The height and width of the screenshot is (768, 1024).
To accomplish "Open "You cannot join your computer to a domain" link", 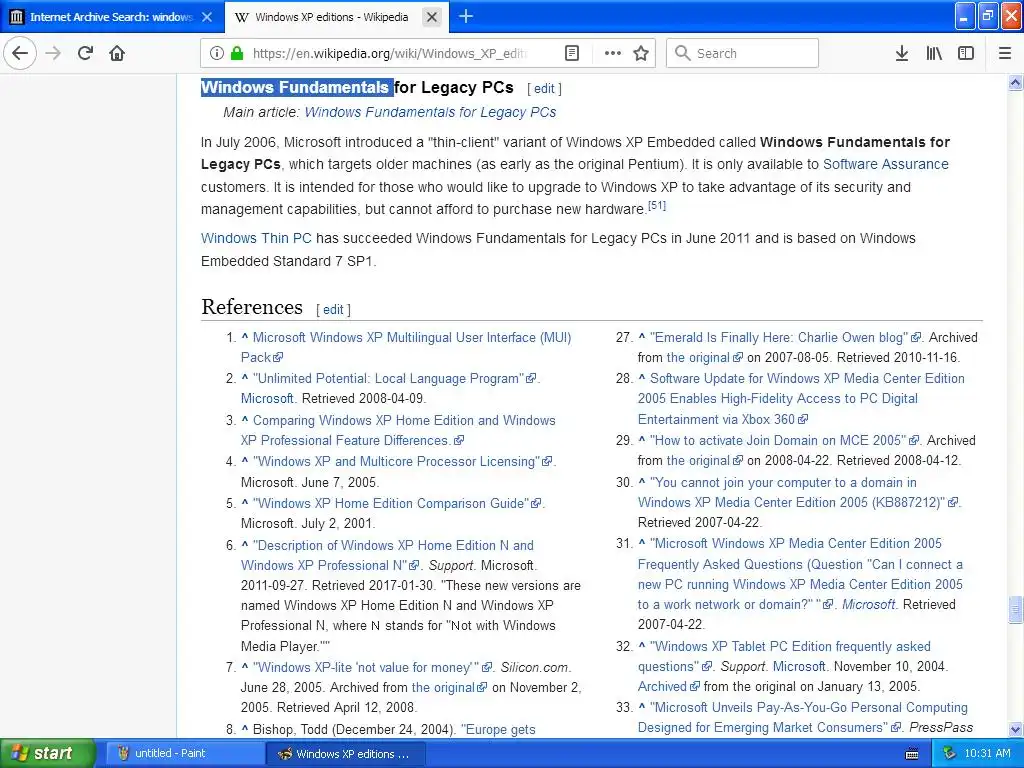I will 783,483.
